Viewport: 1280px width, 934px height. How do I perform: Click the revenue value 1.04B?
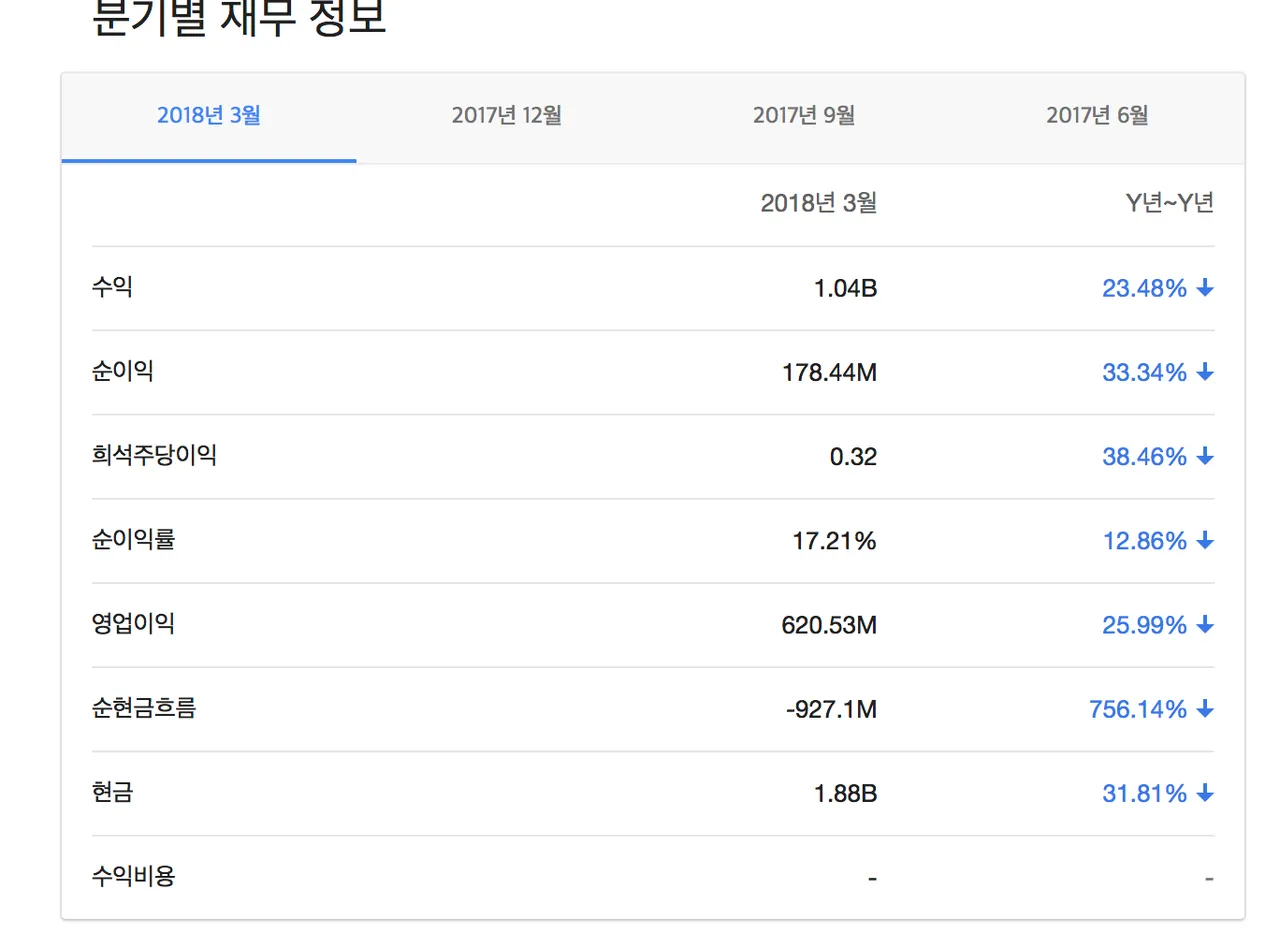846,289
